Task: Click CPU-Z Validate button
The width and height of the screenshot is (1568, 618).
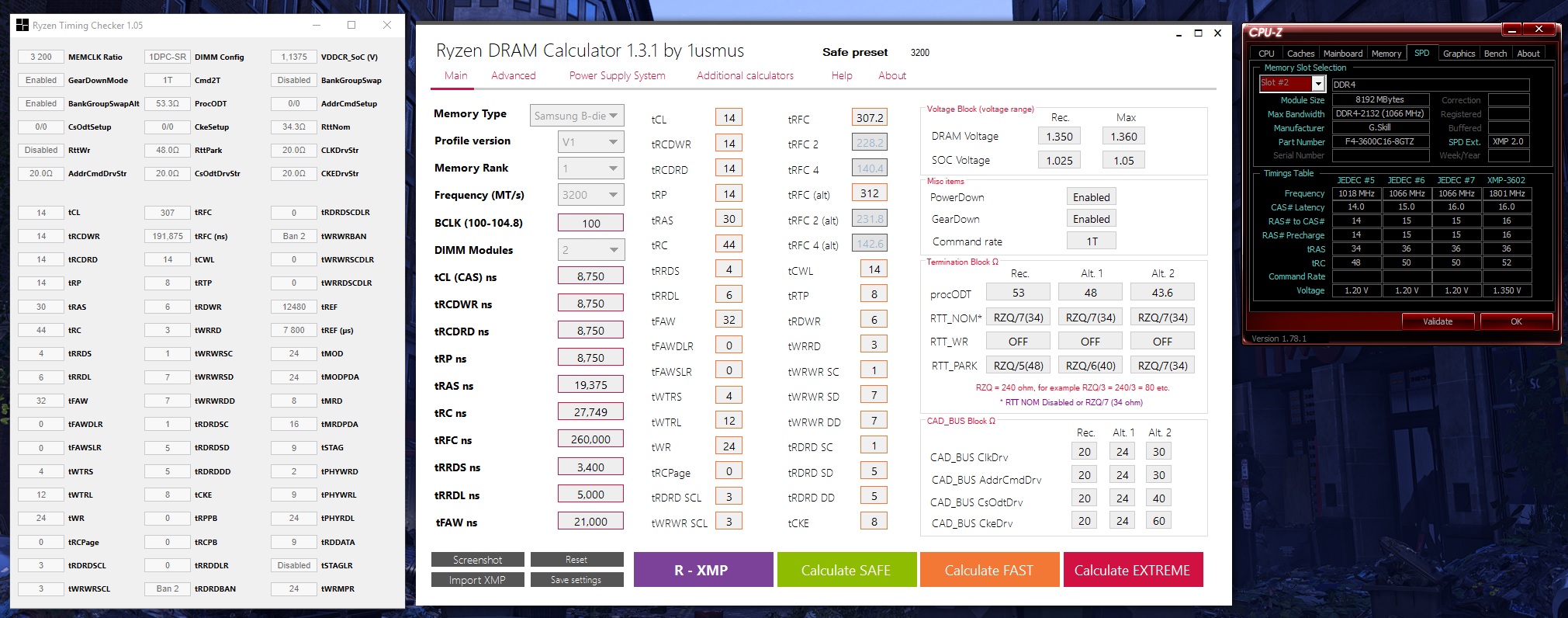Action: 1438,321
